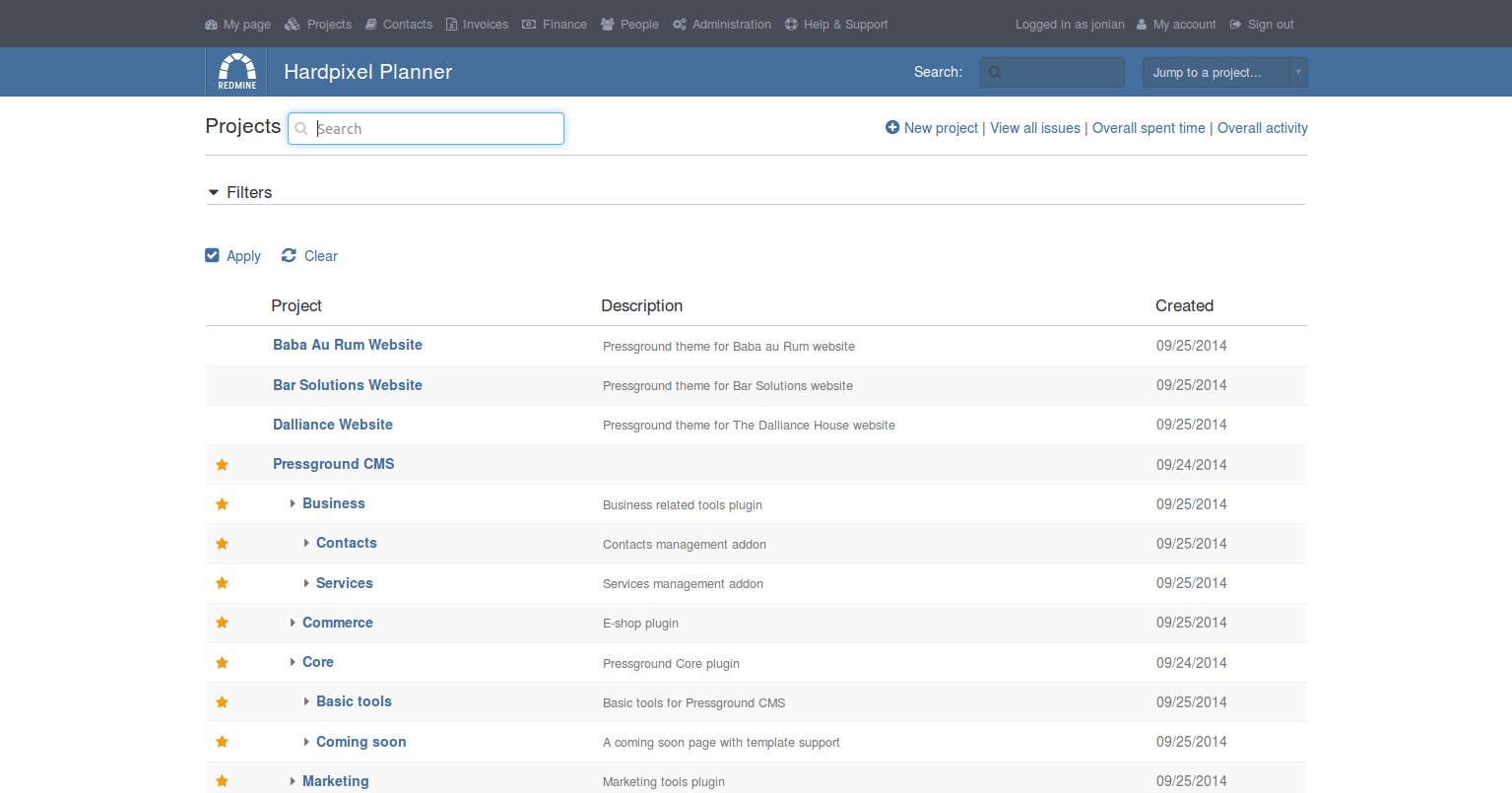The image size is (1512, 793).
Task: Click inside the Projects search field
Action: (426, 128)
